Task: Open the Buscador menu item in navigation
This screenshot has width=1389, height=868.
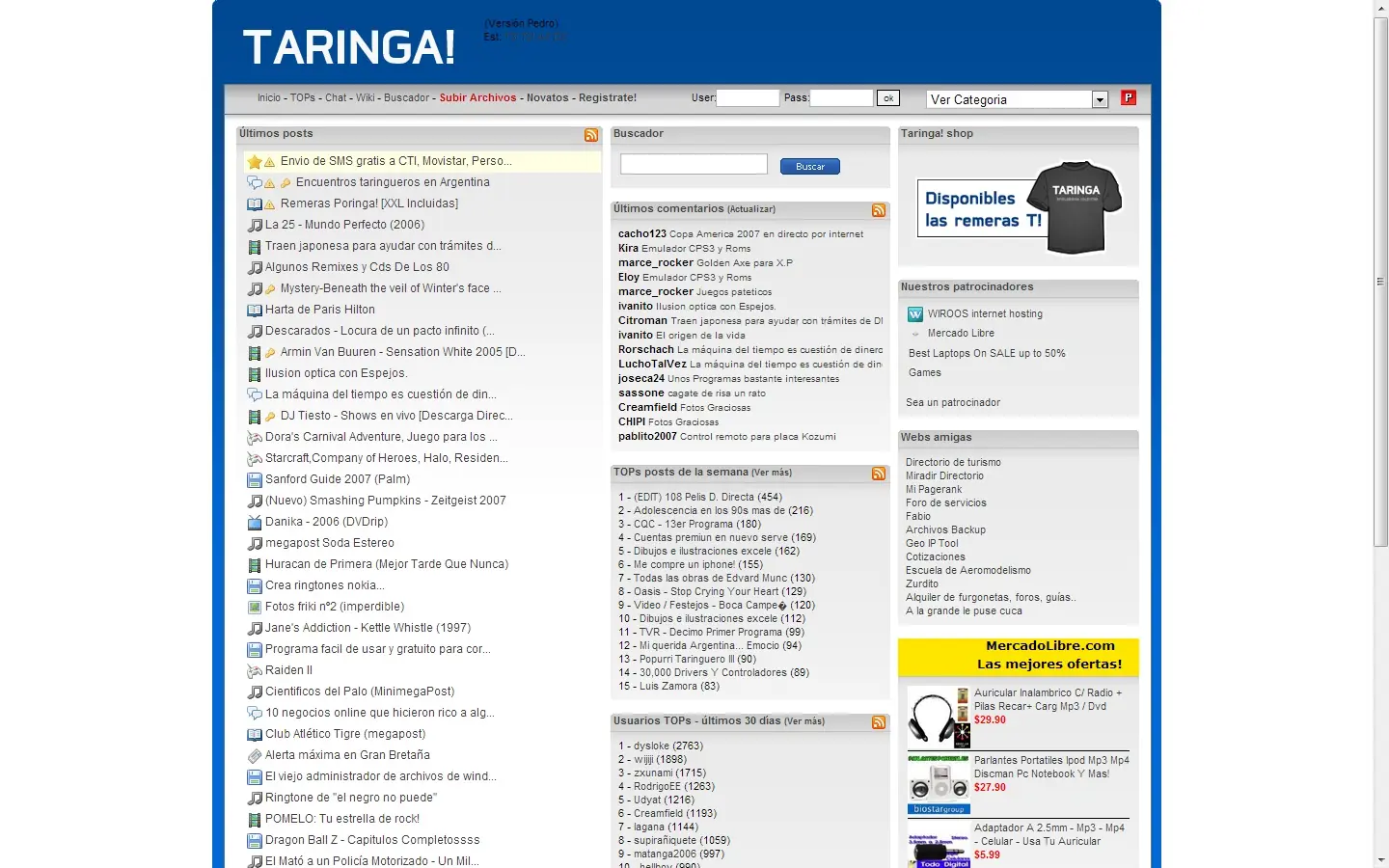Action: pos(406,98)
